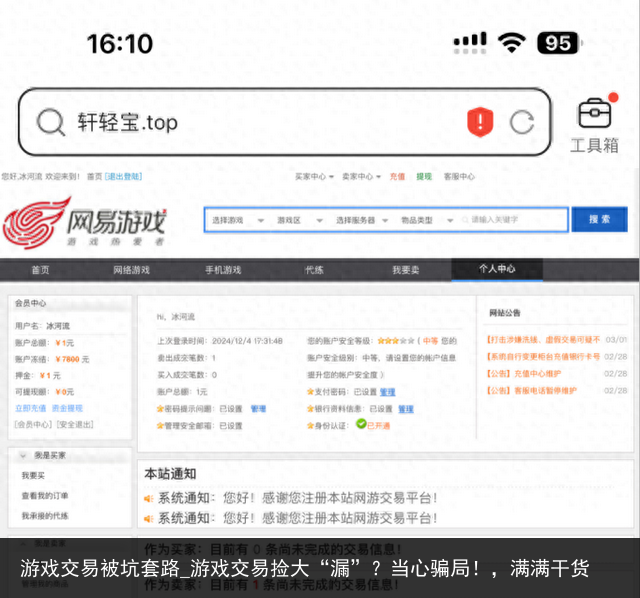
Task: Open the 工具箱 toolbox icon
Action: [594, 125]
